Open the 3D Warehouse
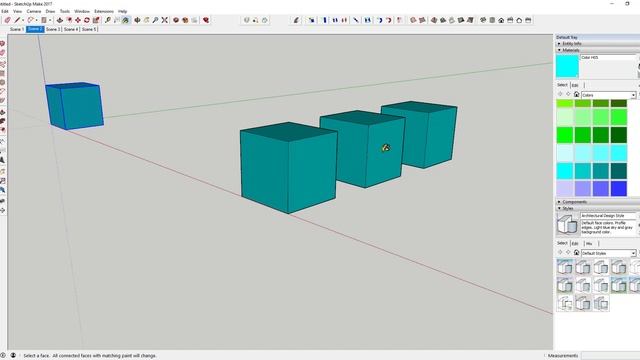This screenshot has height=360, width=640. 176,20
